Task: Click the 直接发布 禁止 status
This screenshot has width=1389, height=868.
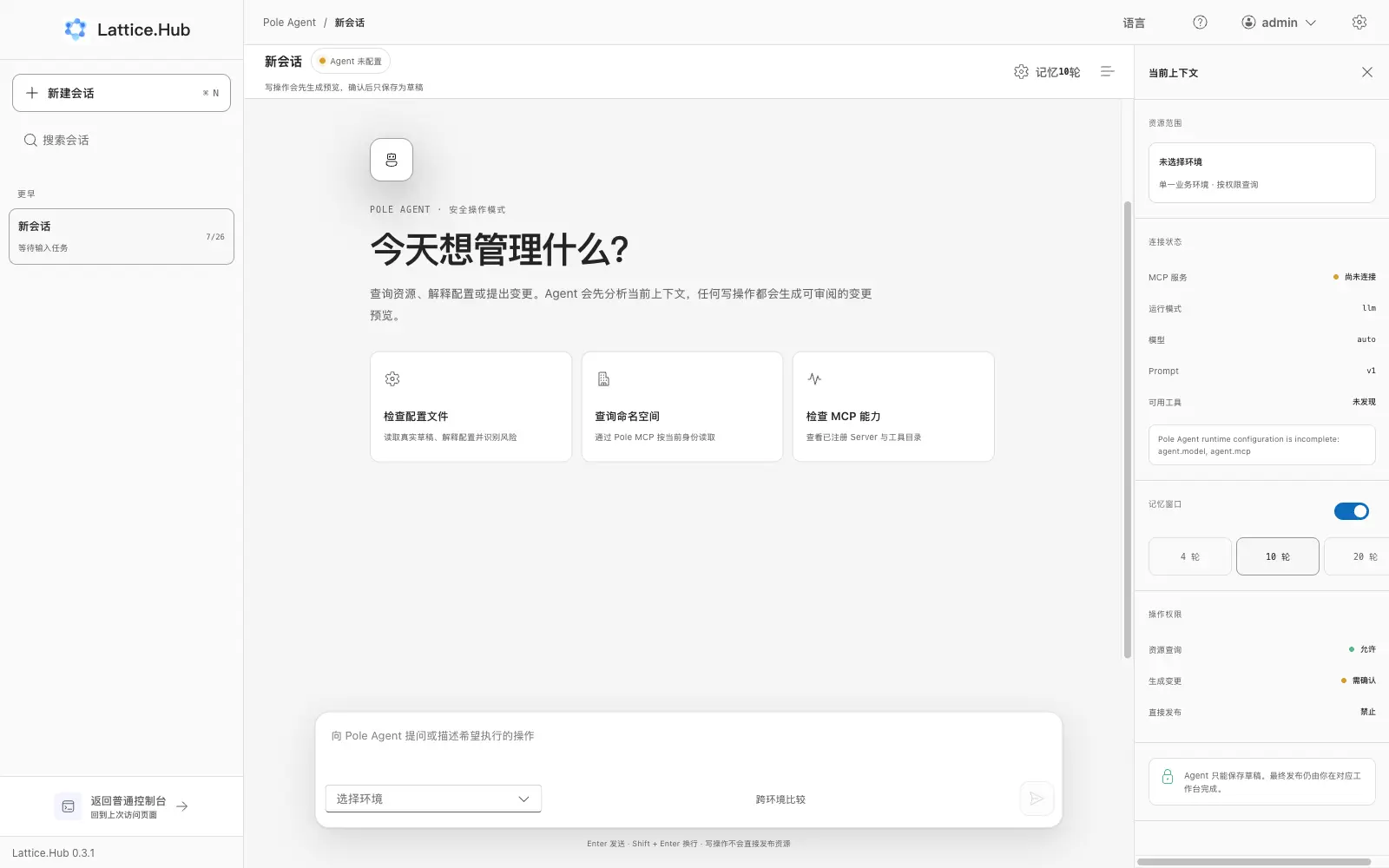Action: pyautogui.click(x=1368, y=712)
